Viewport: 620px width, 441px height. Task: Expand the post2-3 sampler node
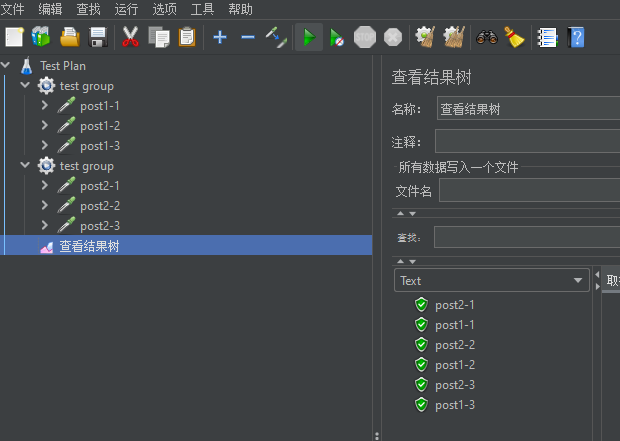coord(45,225)
